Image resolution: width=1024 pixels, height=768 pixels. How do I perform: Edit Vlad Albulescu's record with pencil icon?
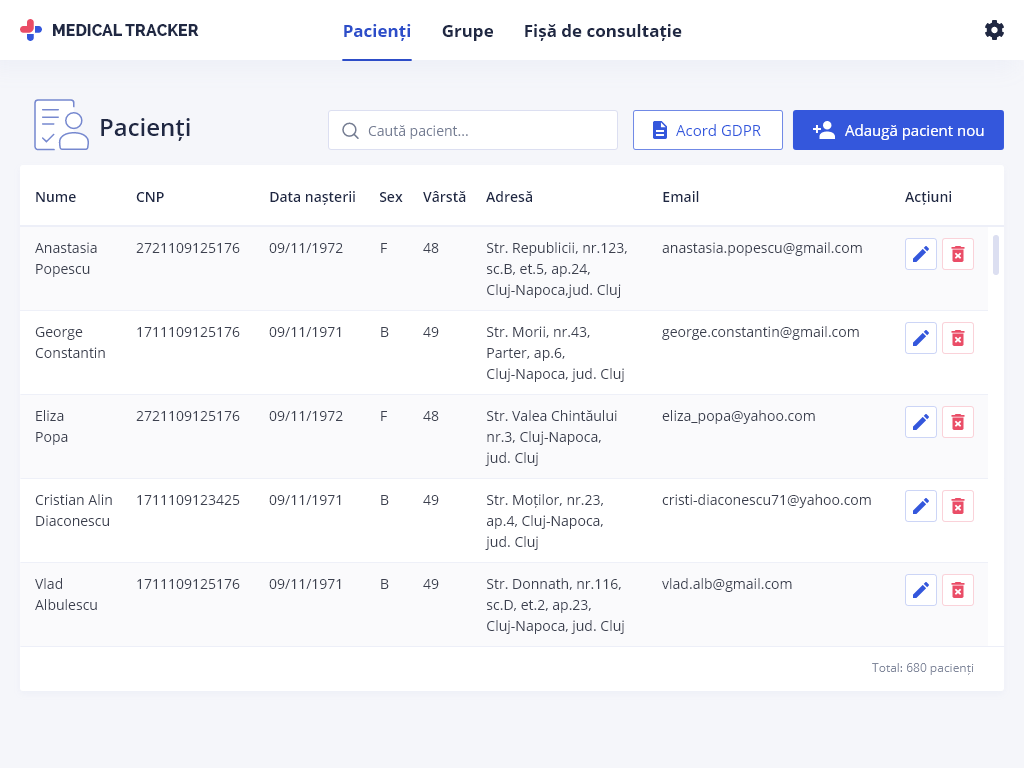[x=921, y=590]
